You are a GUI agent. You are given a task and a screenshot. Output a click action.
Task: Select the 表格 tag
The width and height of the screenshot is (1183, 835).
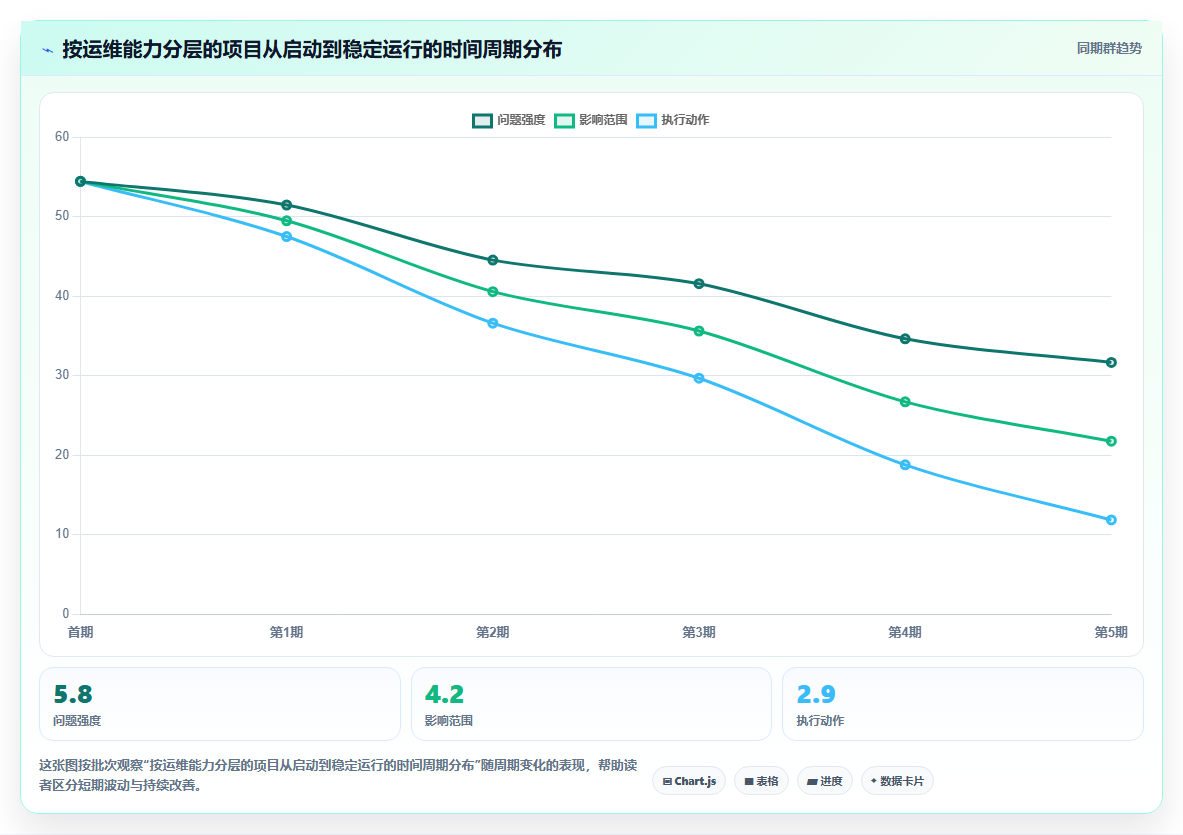coord(761,781)
